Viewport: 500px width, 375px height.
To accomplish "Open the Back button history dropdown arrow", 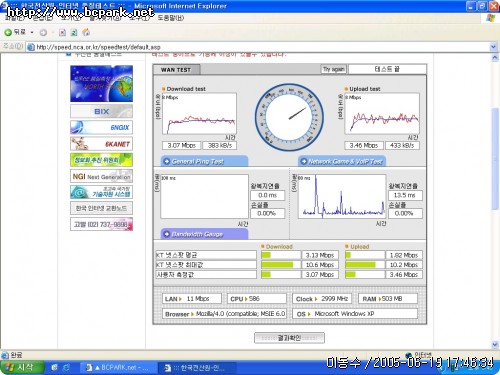I will (32, 32).
